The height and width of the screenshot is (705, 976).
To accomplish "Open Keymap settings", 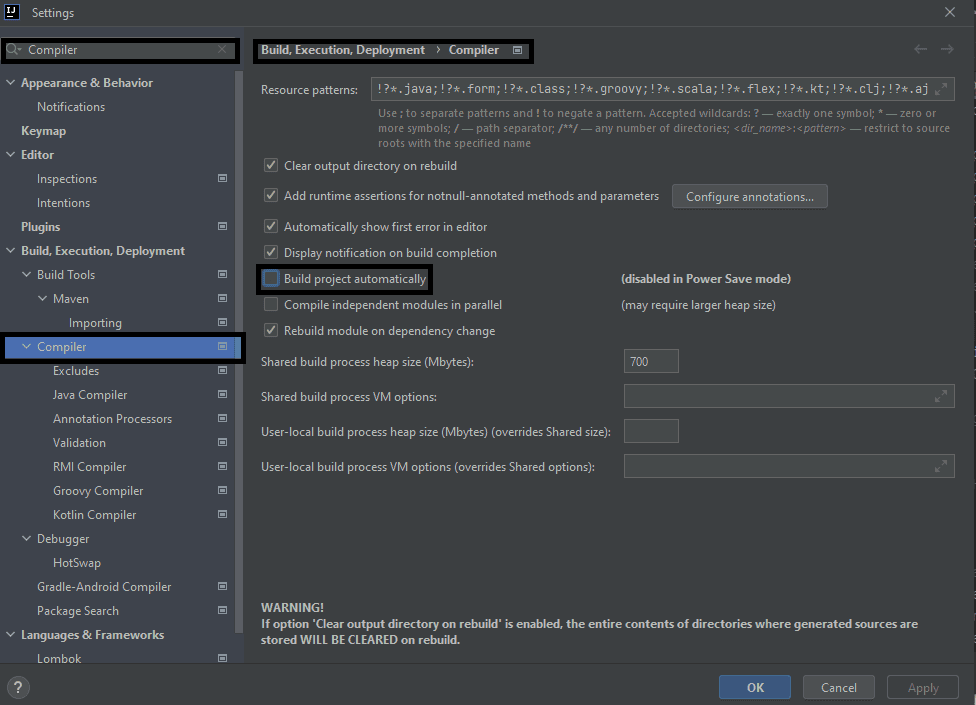I will pyautogui.click(x=44, y=131).
